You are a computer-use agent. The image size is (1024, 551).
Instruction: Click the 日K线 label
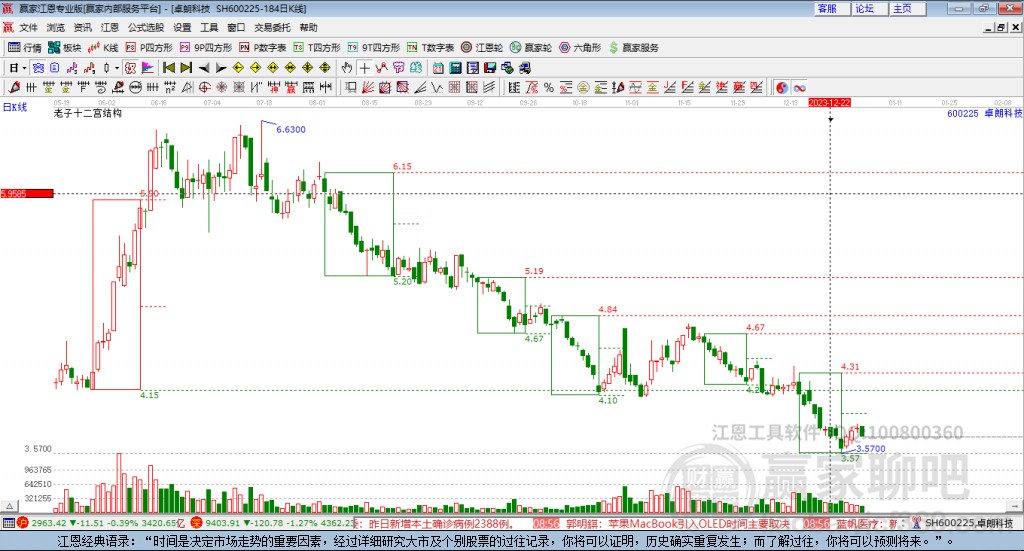(x=15, y=107)
